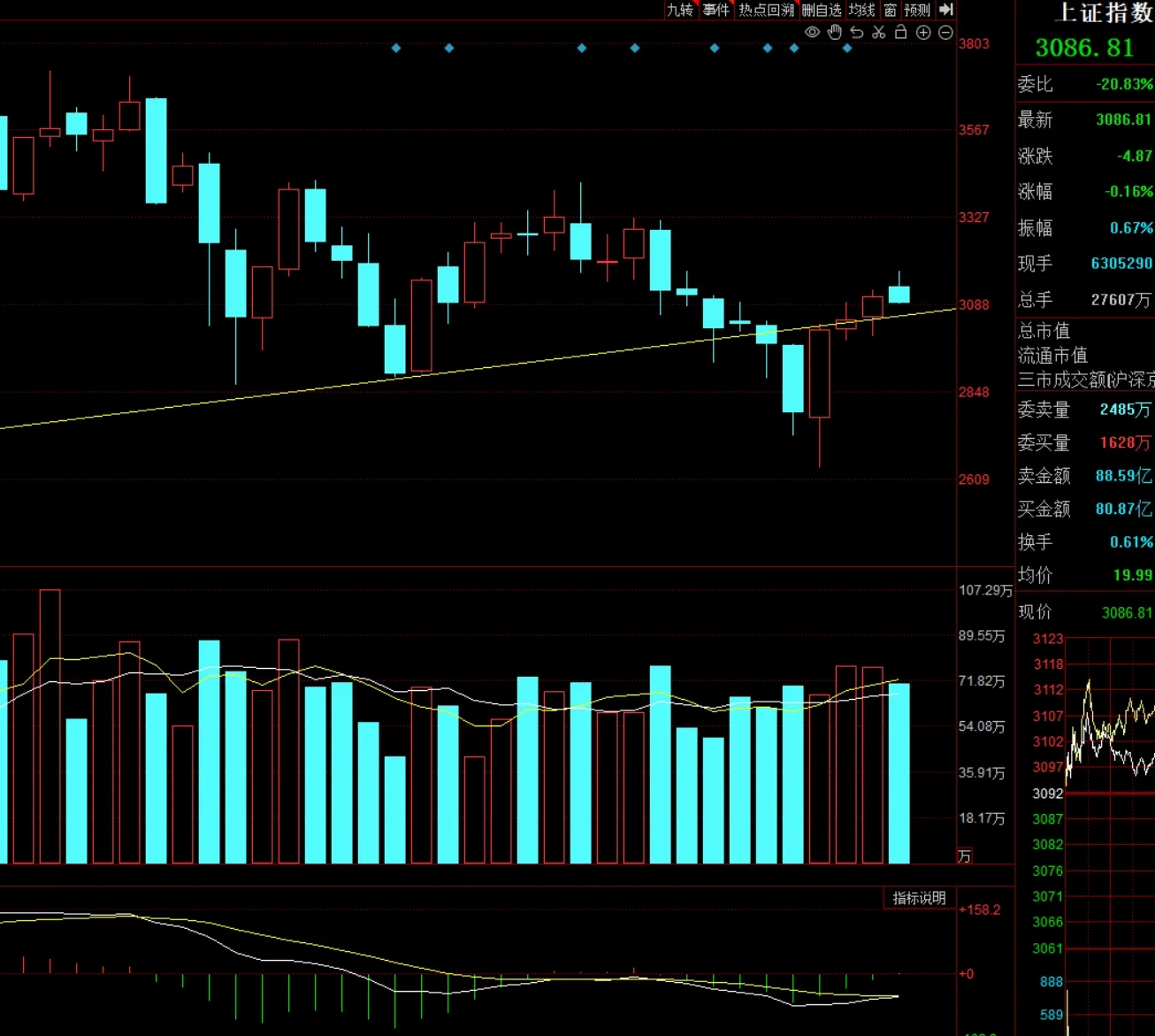This screenshot has height=1036, width=1155.
Task: Click the 107.29万 volume axis label
Action: click(985, 590)
